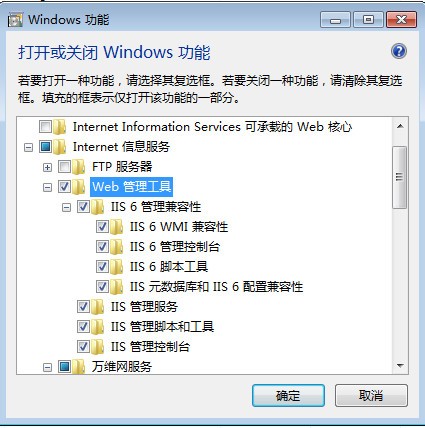Click the scrollbar down arrow
The height and width of the screenshot is (428, 425).
tap(400, 366)
